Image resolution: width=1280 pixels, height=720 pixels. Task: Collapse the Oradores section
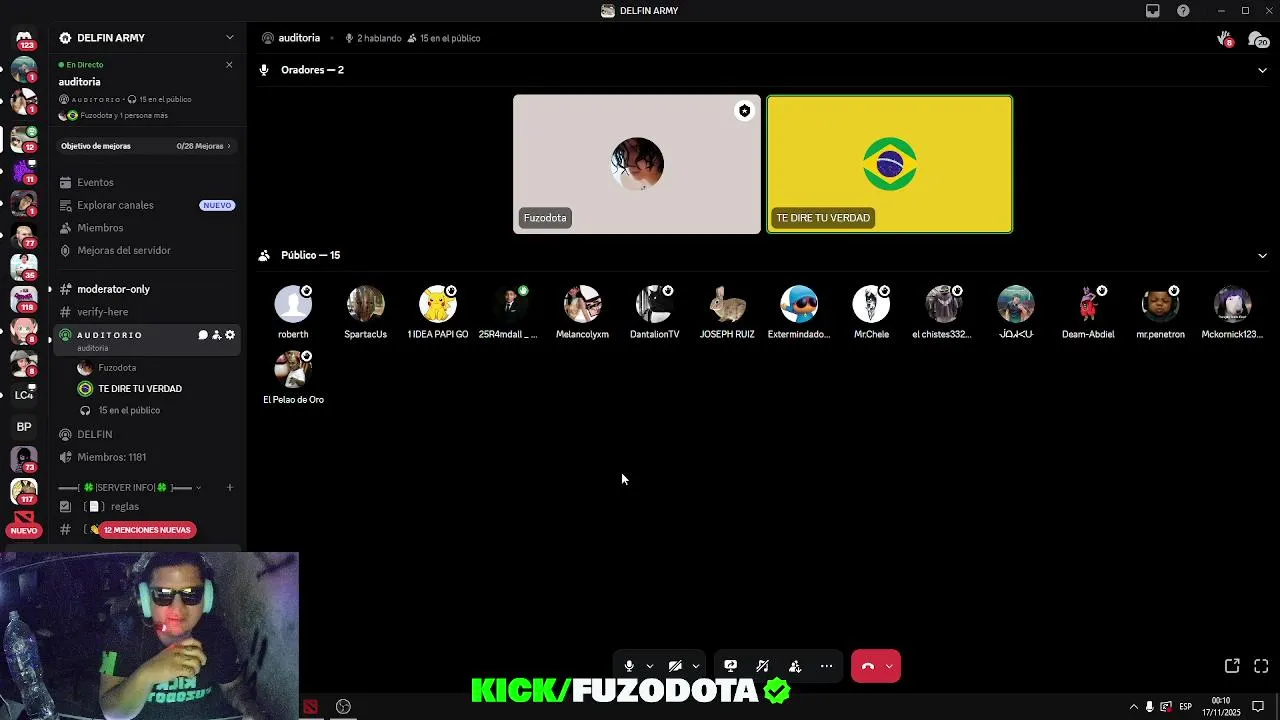(x=1262, y=70)
